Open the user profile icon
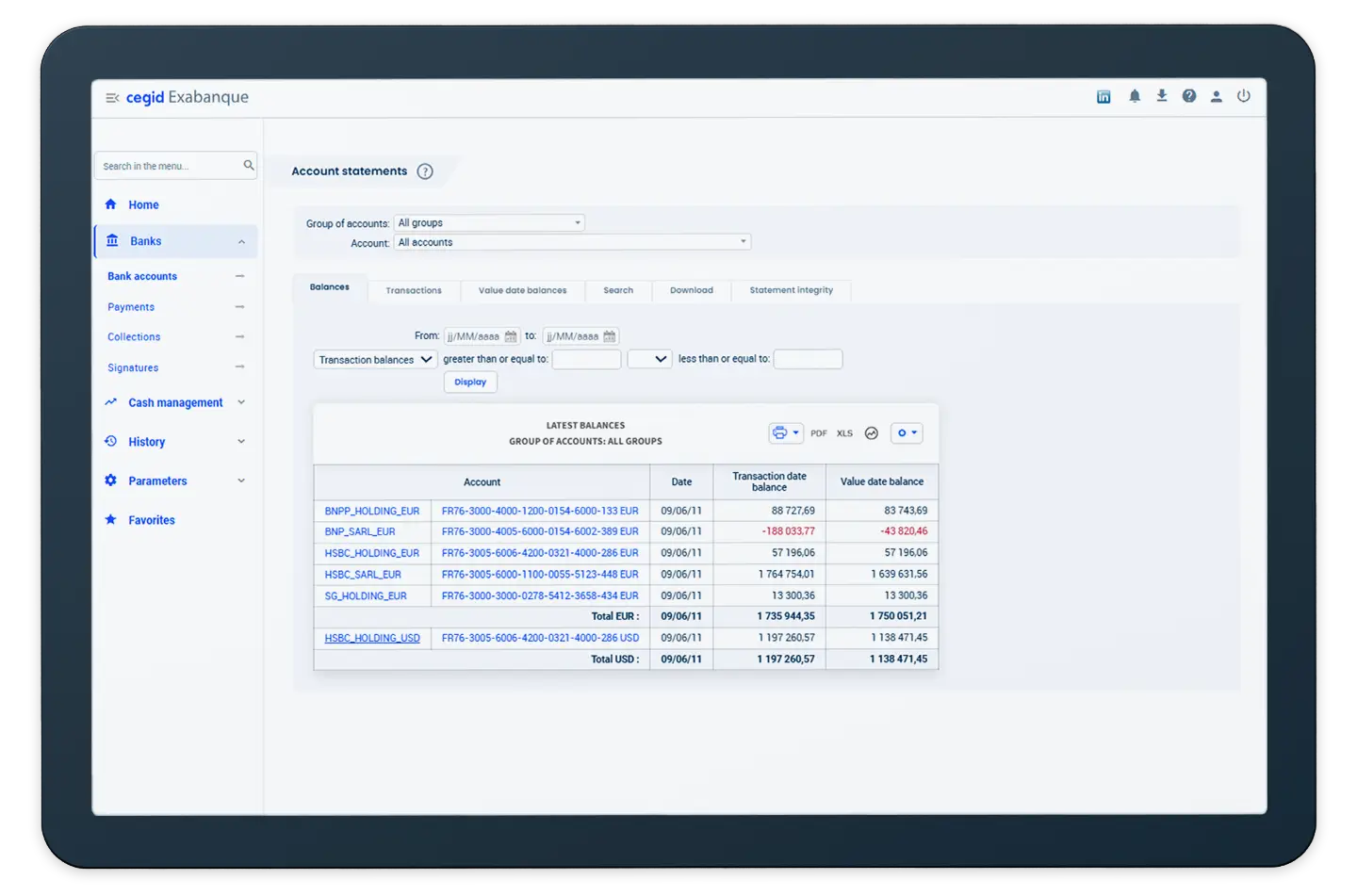 click(1216, 95)
